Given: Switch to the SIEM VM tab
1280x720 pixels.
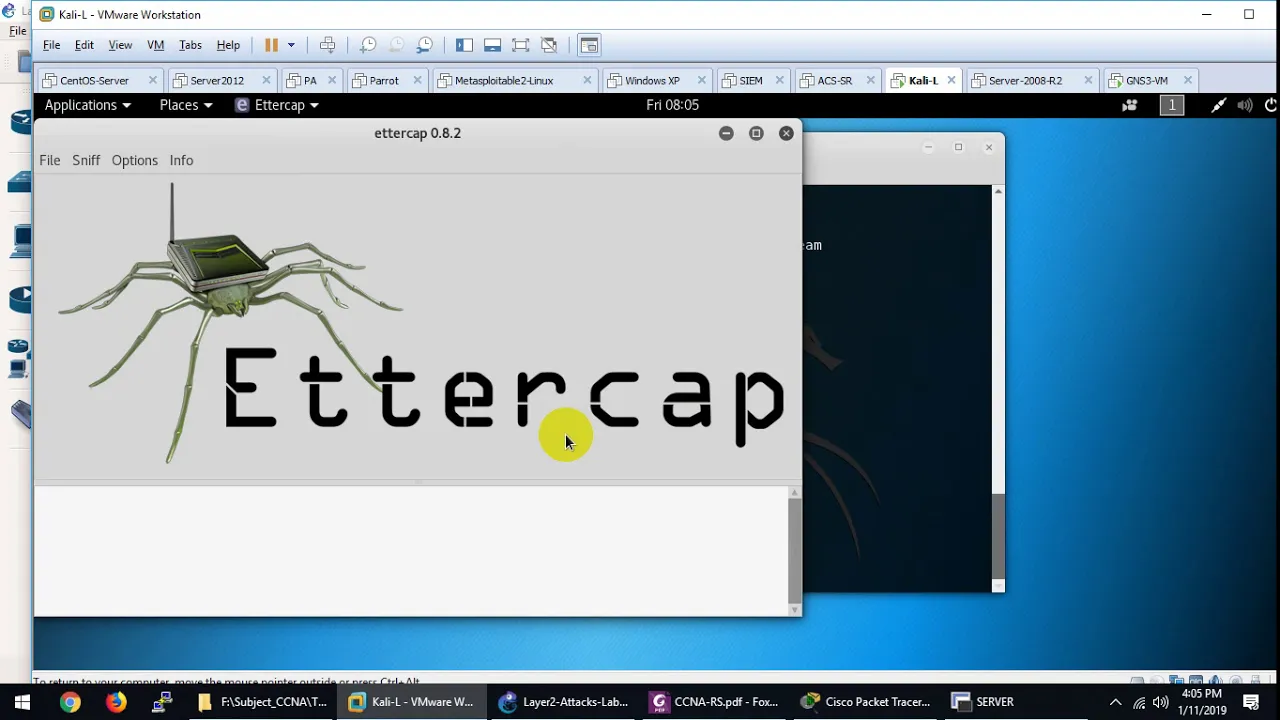Looking at the screenshot, I should coord(751,80).
